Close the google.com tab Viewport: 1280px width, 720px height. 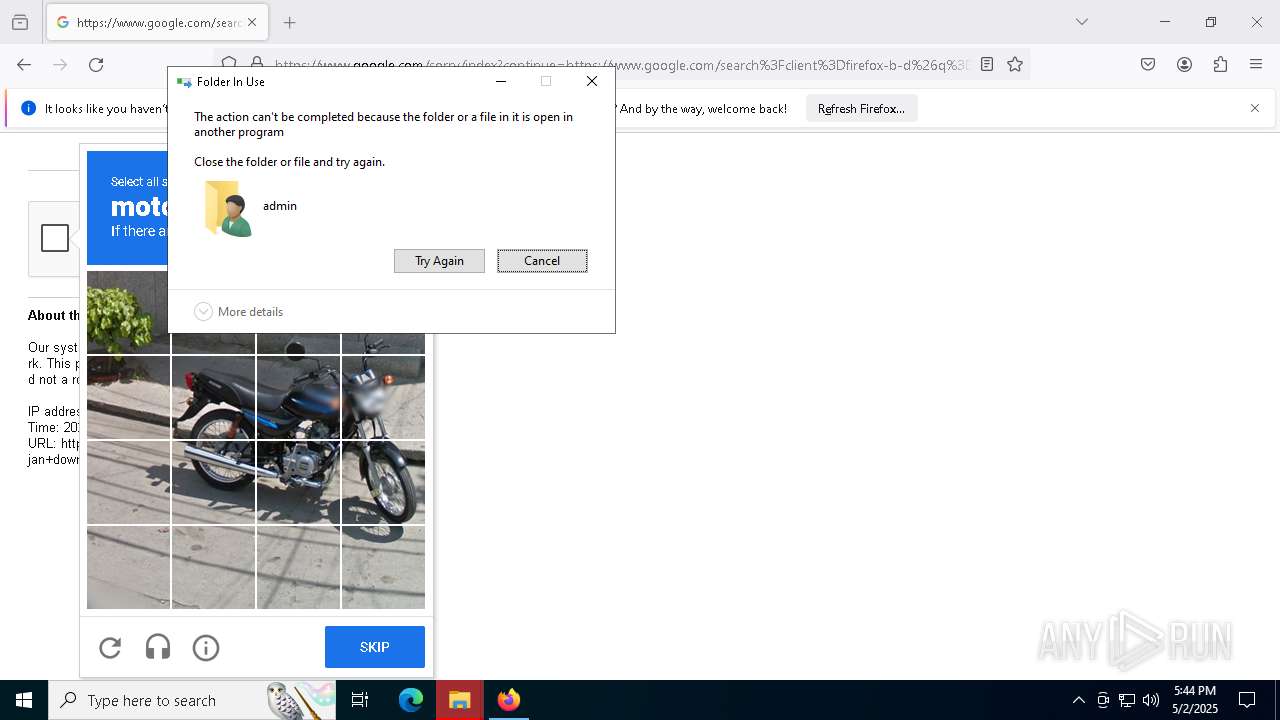pyautogui.click(x=252, y=22)
